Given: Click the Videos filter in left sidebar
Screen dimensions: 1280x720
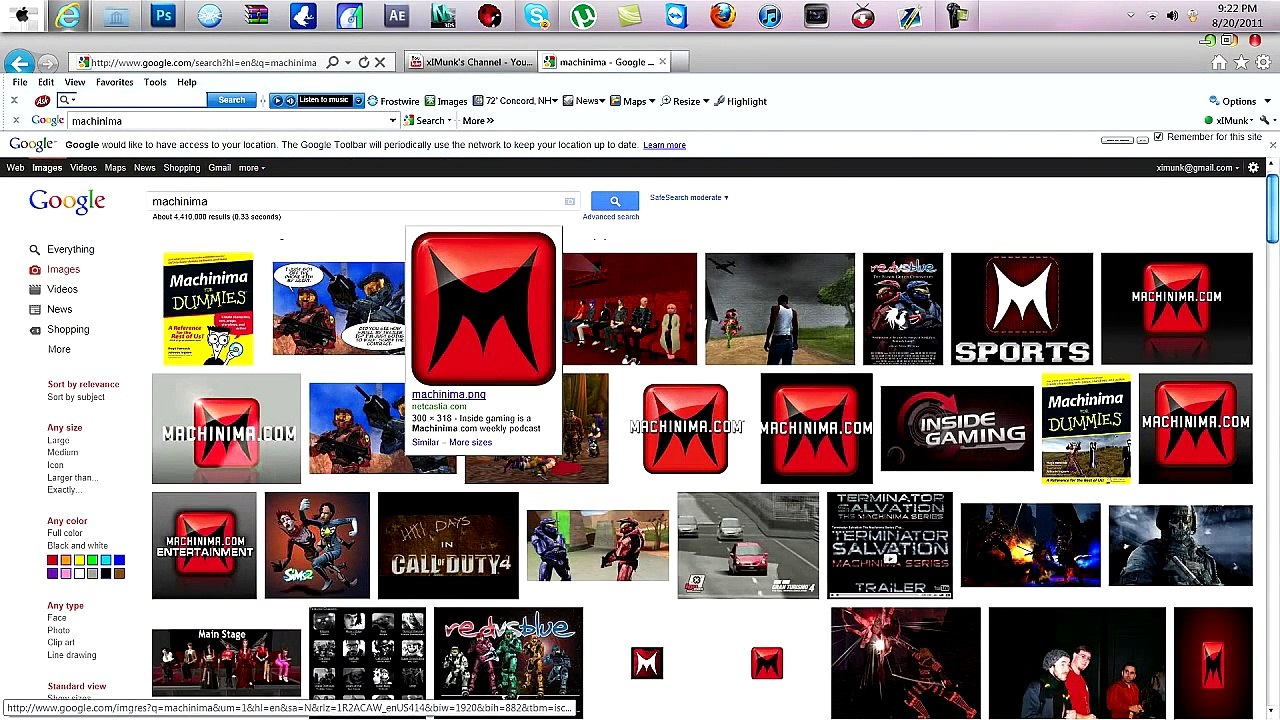Looking at the screenshot, I should (x=62, y=289).
